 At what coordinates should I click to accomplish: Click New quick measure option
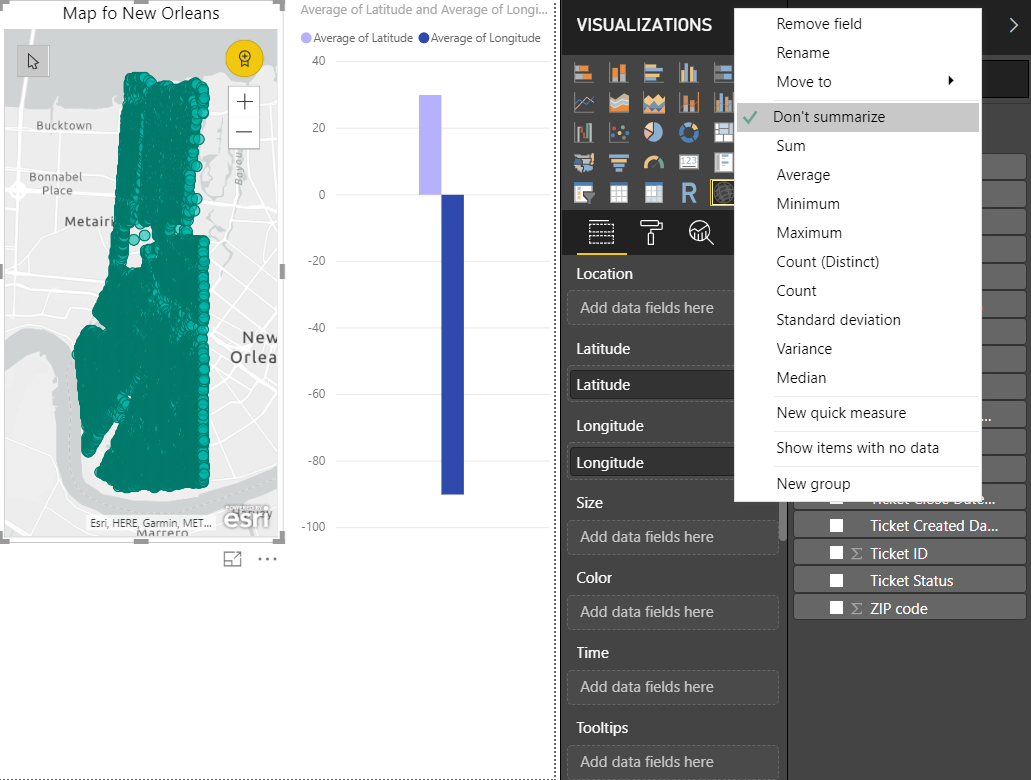pyautogui.click(x=841, y=413)
